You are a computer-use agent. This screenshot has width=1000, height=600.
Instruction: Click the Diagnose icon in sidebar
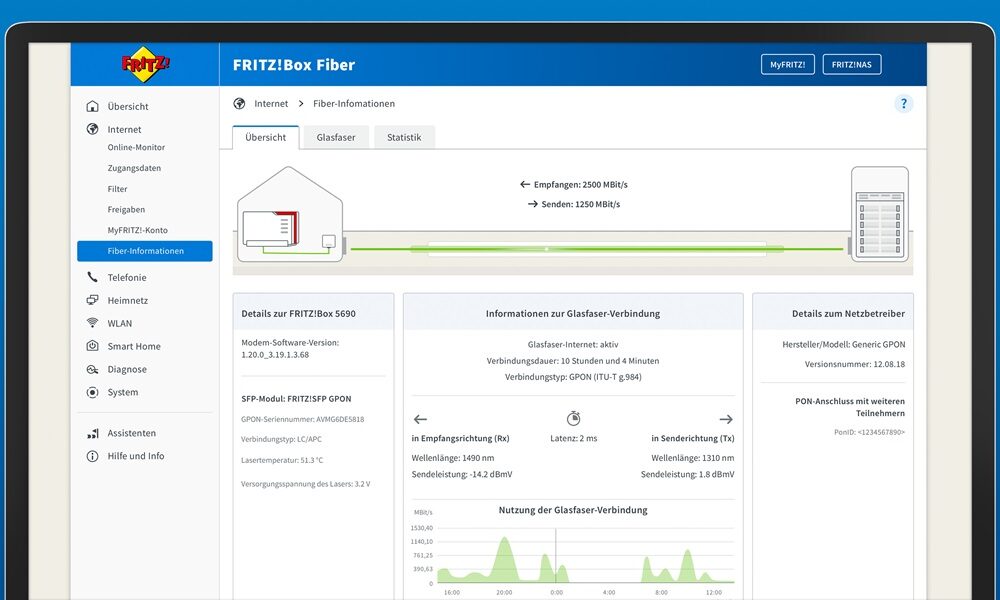[93, 370]
